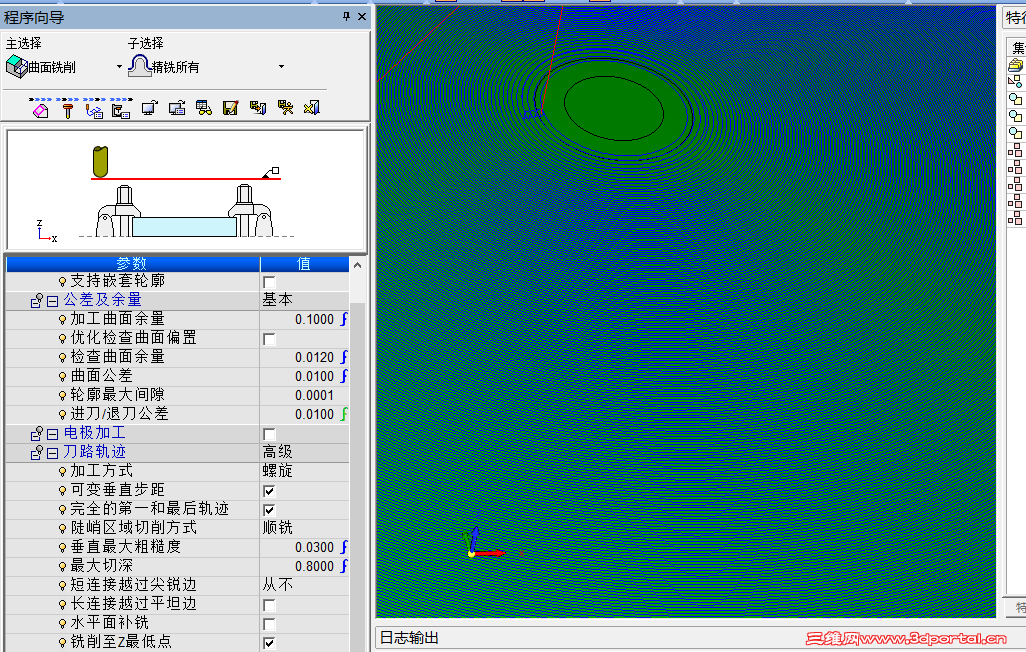Click the toolpath simulation monitor icon
The width and height of the screenshot is (1026, 652).
148,108
